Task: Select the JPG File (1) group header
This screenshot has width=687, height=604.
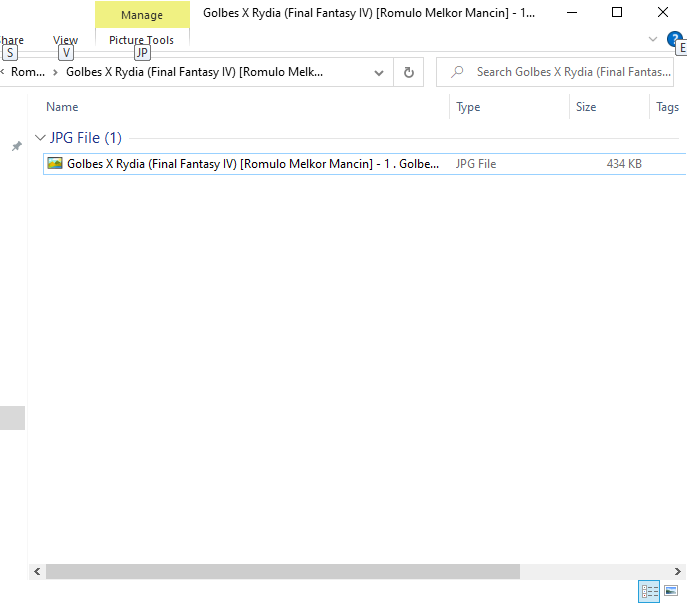Action: tap(85, 138)
